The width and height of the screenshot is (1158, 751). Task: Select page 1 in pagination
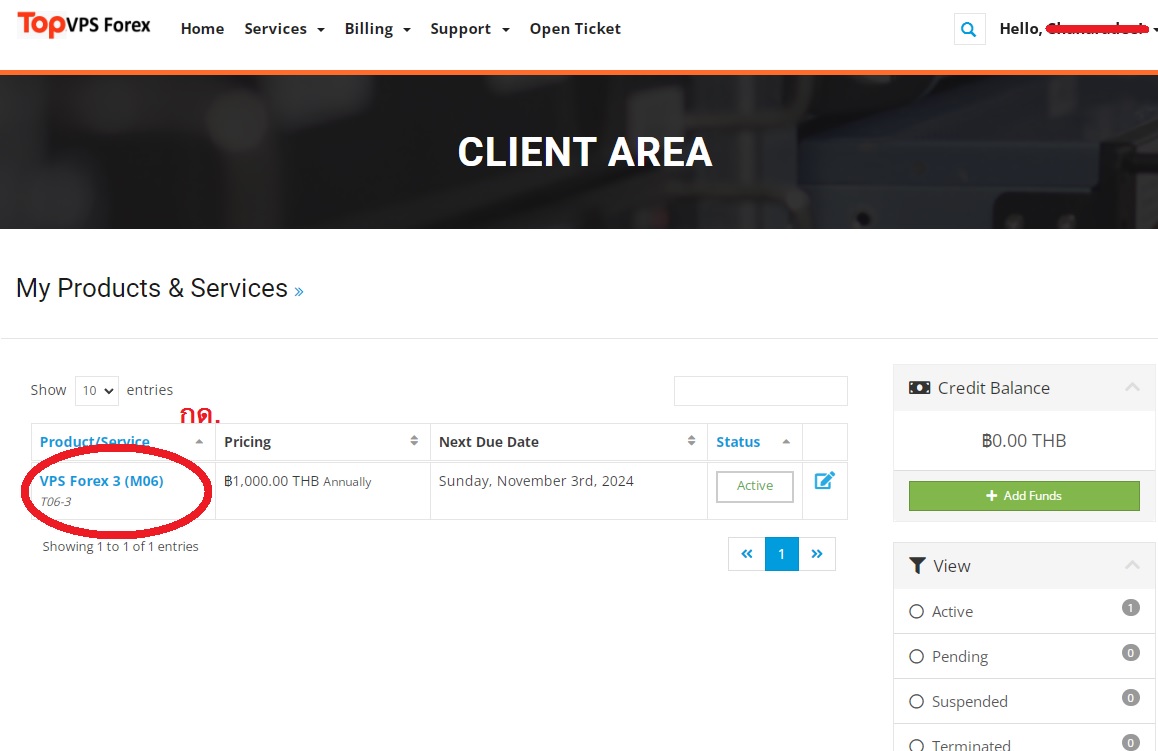[x=781, y=554]
